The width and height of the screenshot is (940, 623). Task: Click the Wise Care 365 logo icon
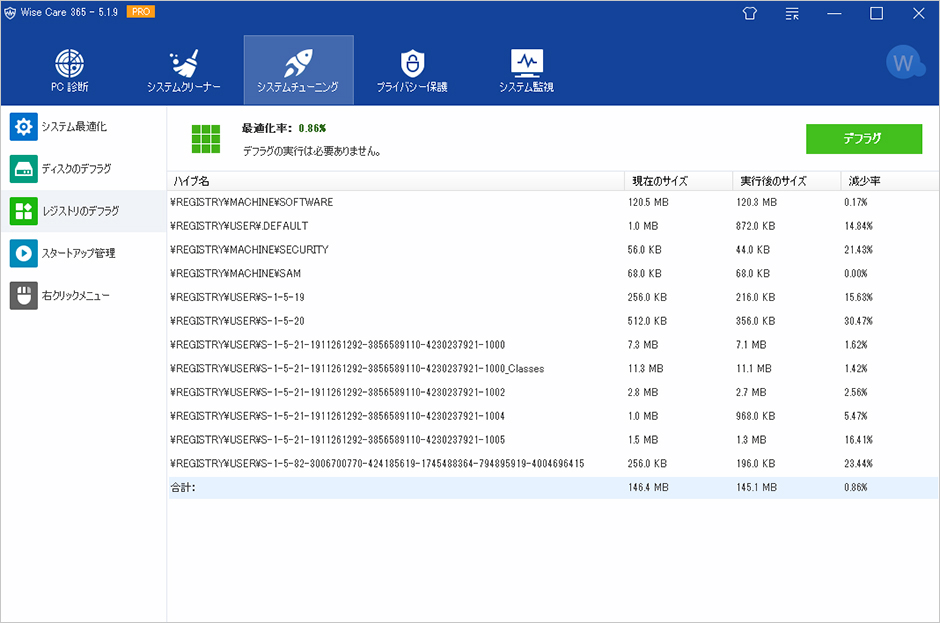[x=10, y=13]
